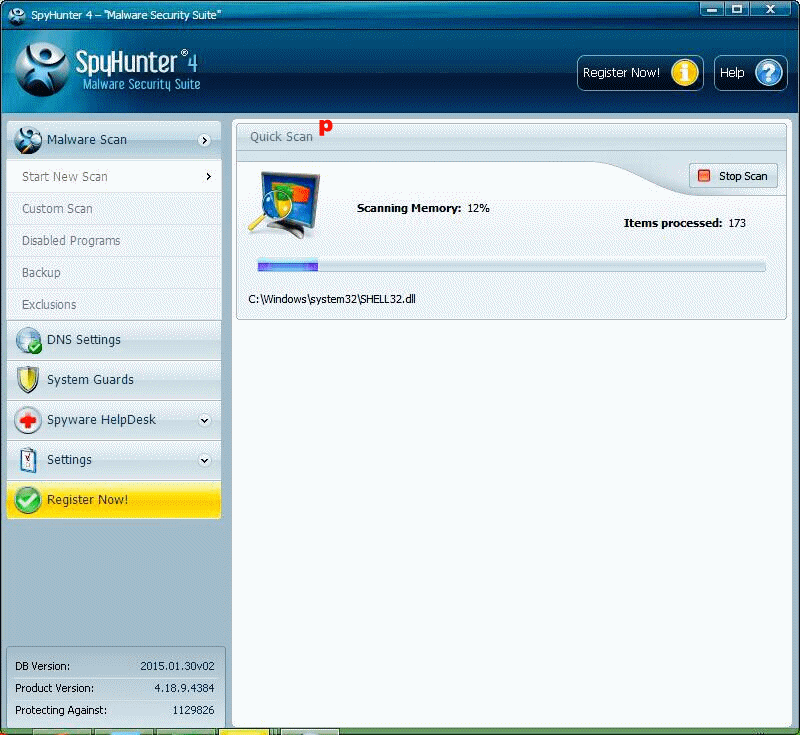This screenshot has height=735, width=800.
Task: Click the green checkmark Register Now! icon
Action: pyautogui.click(x=28, y=500)
